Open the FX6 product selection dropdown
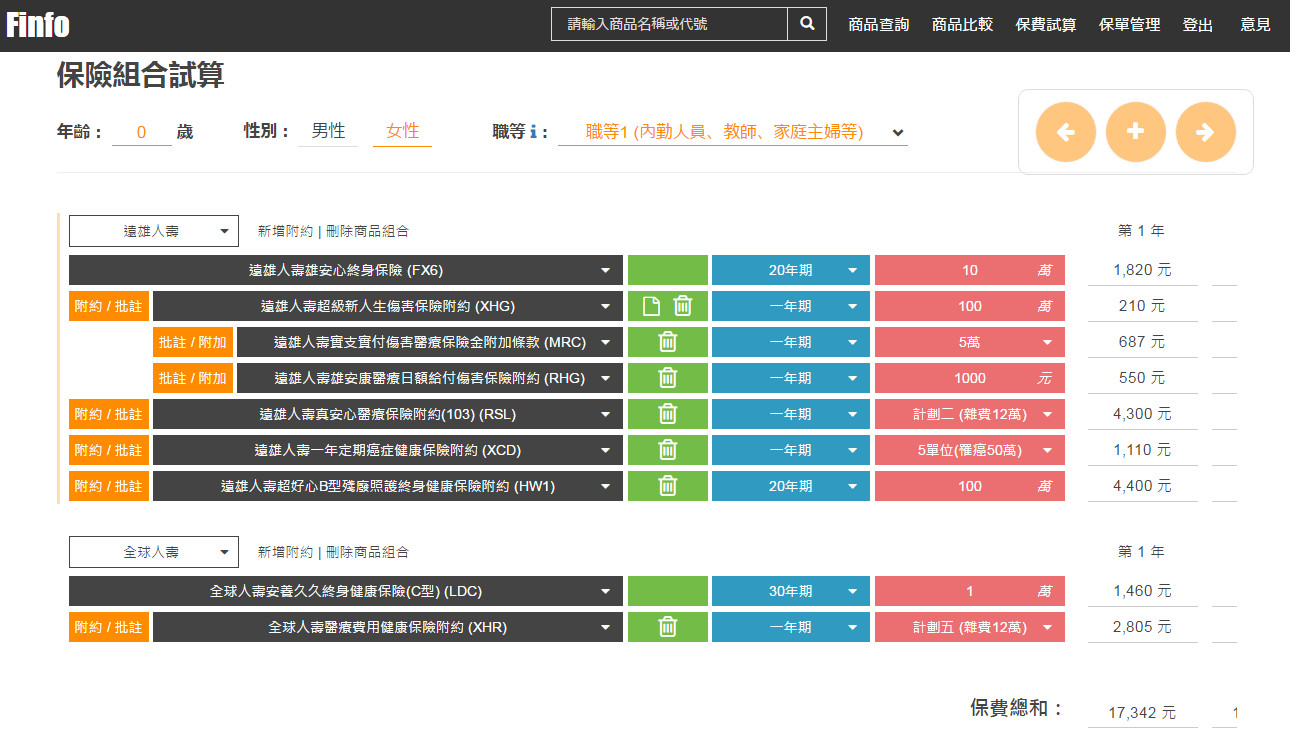The width and height of the screenshot is (1290, 729). pos(346,270)
